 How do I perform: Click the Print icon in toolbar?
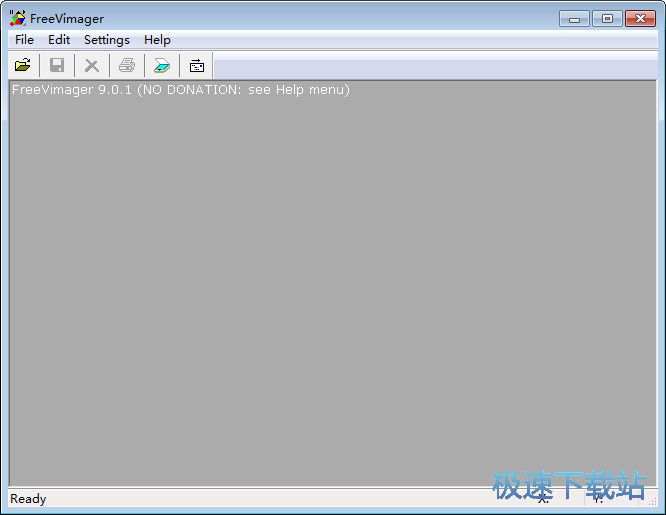click(127, 66)
